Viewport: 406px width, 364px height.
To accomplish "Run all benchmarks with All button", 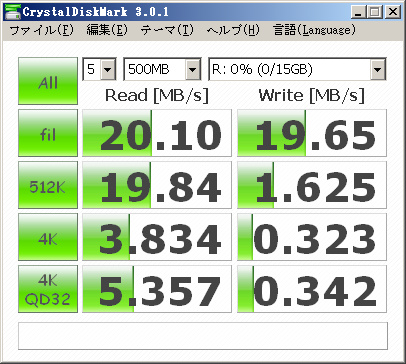I will [x=48, y=81].
